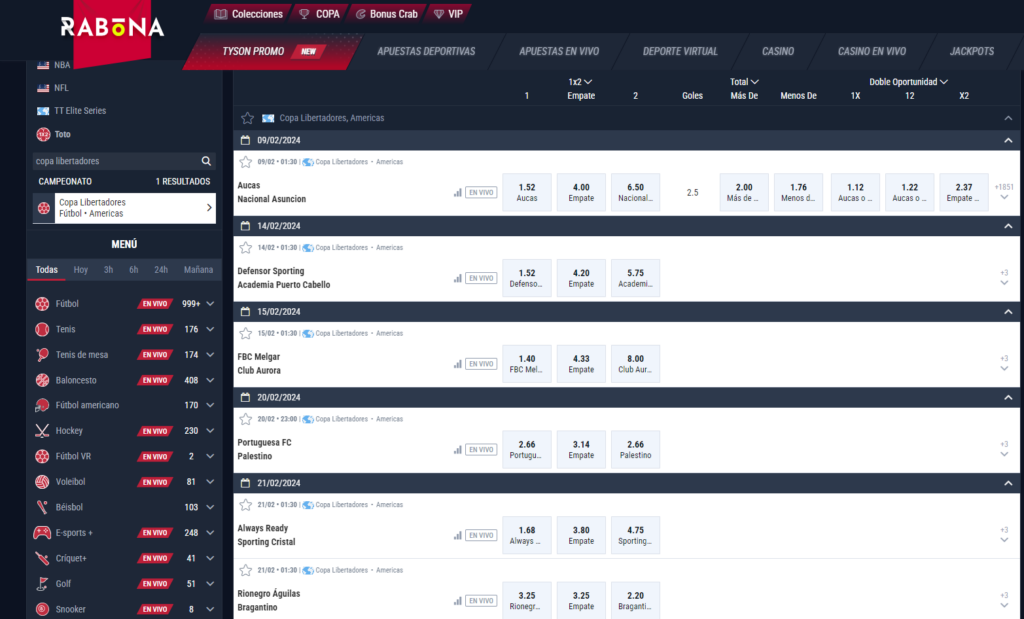Select the E-sports+ sidebar icon
The width and height of the screenshot is (1024, 619).
(41, 532)
